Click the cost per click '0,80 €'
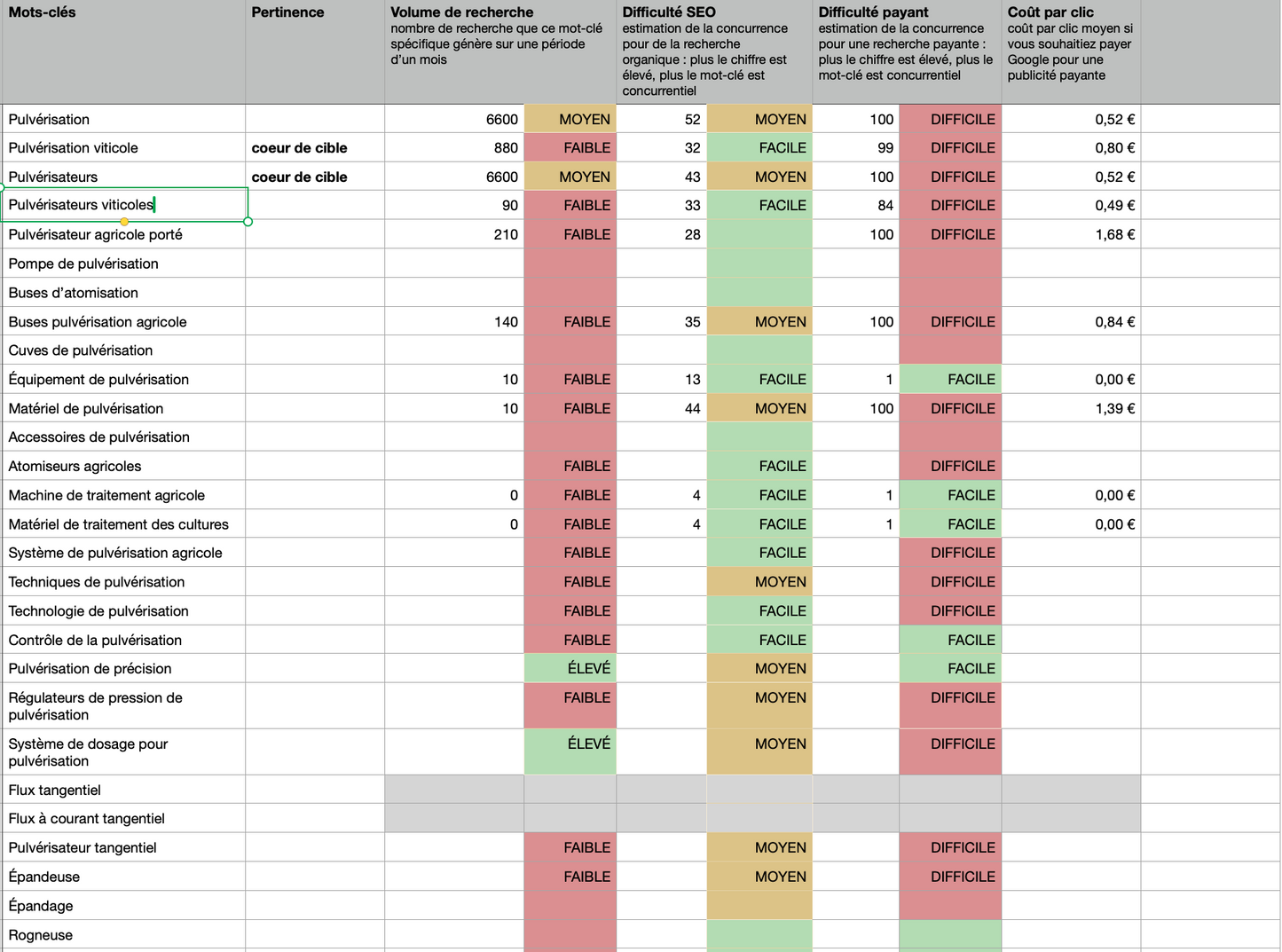Viewport: 1282px width, 952px height. [1071, 147]
